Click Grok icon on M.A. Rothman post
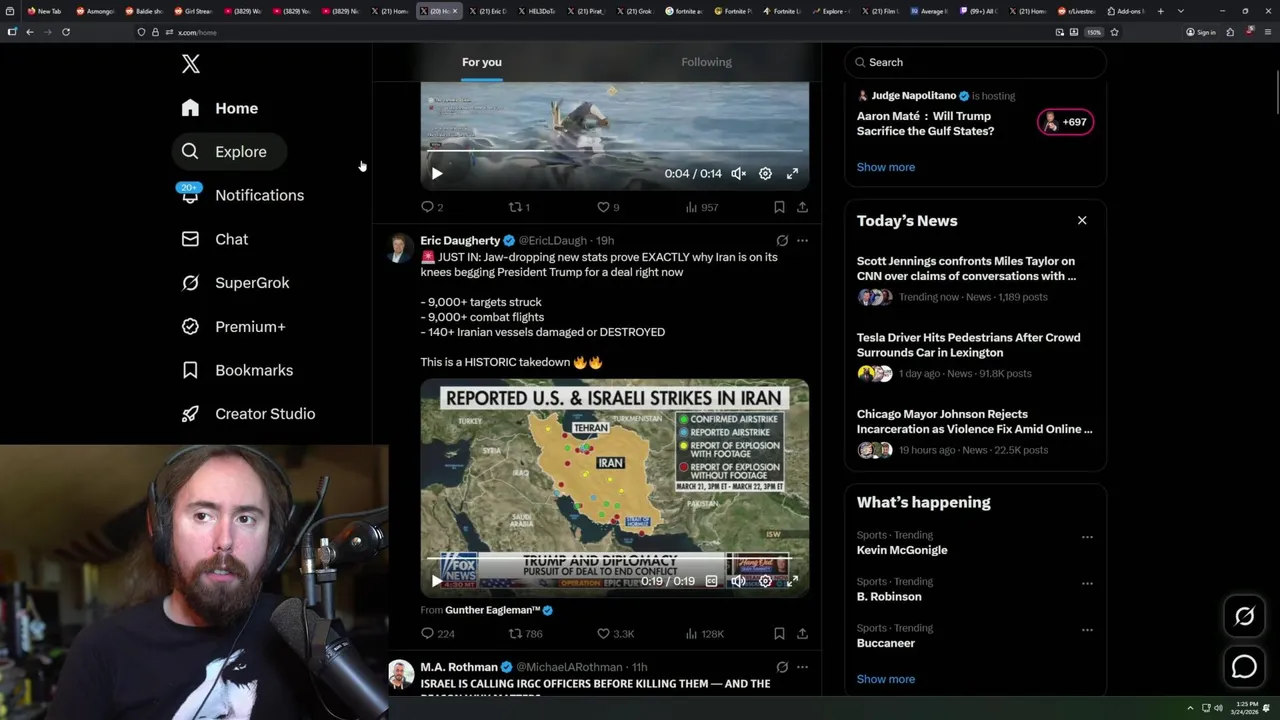 (x=782, y=667)
